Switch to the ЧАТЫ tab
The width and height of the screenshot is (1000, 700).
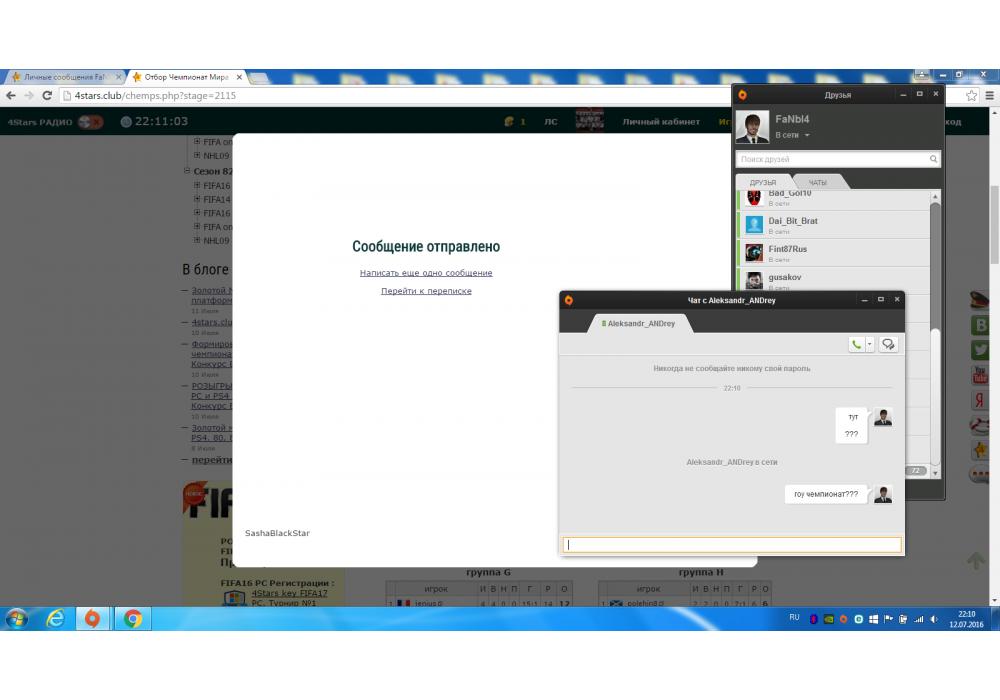coord(818,182)
